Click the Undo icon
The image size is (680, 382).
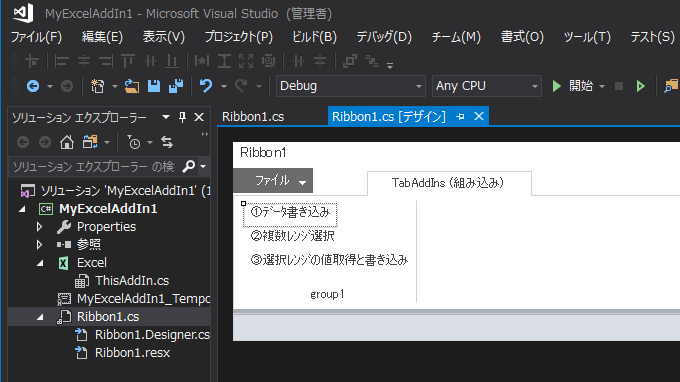[x=206, y=86]
